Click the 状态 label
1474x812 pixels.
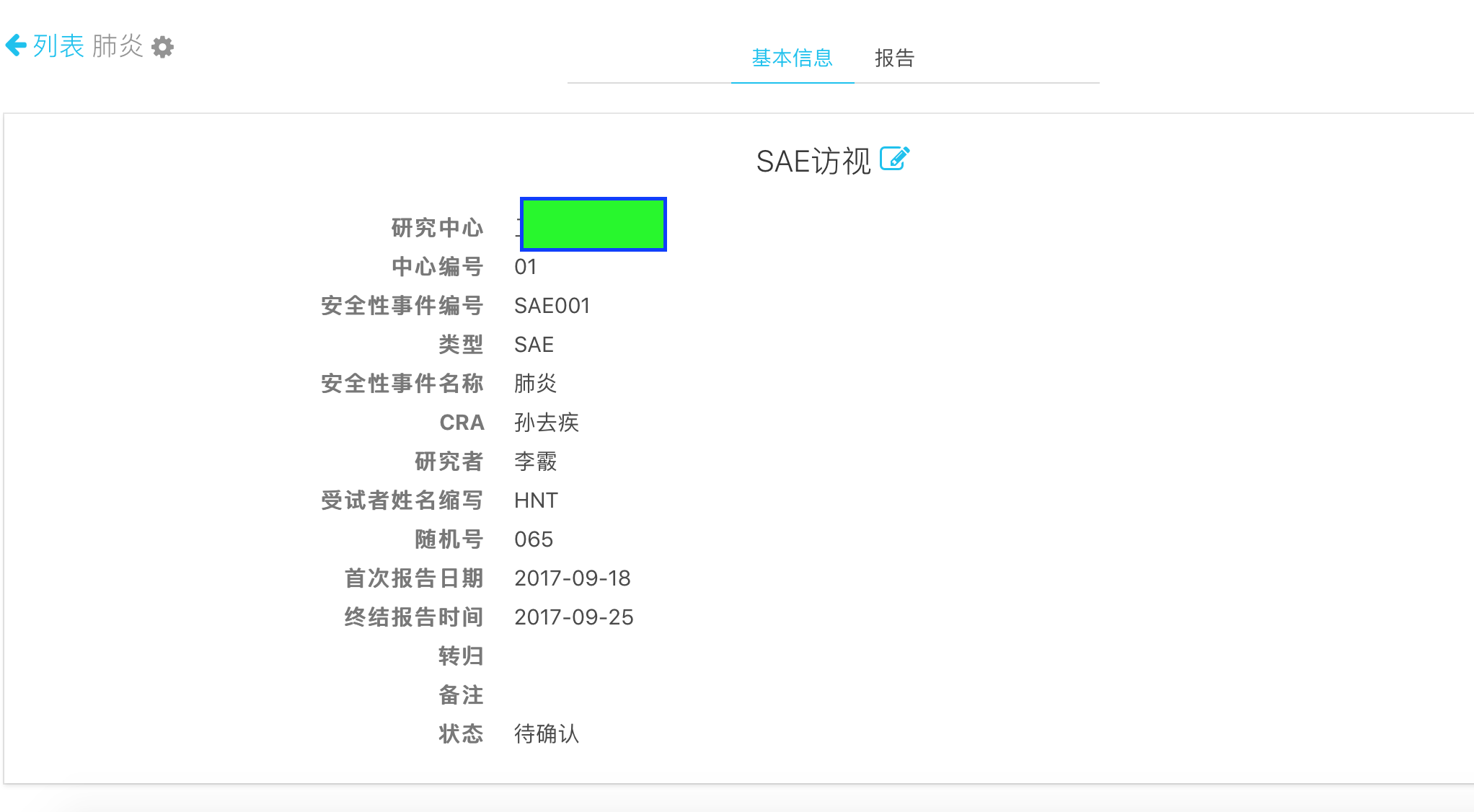pyautogui.click(x=461, y=734)
